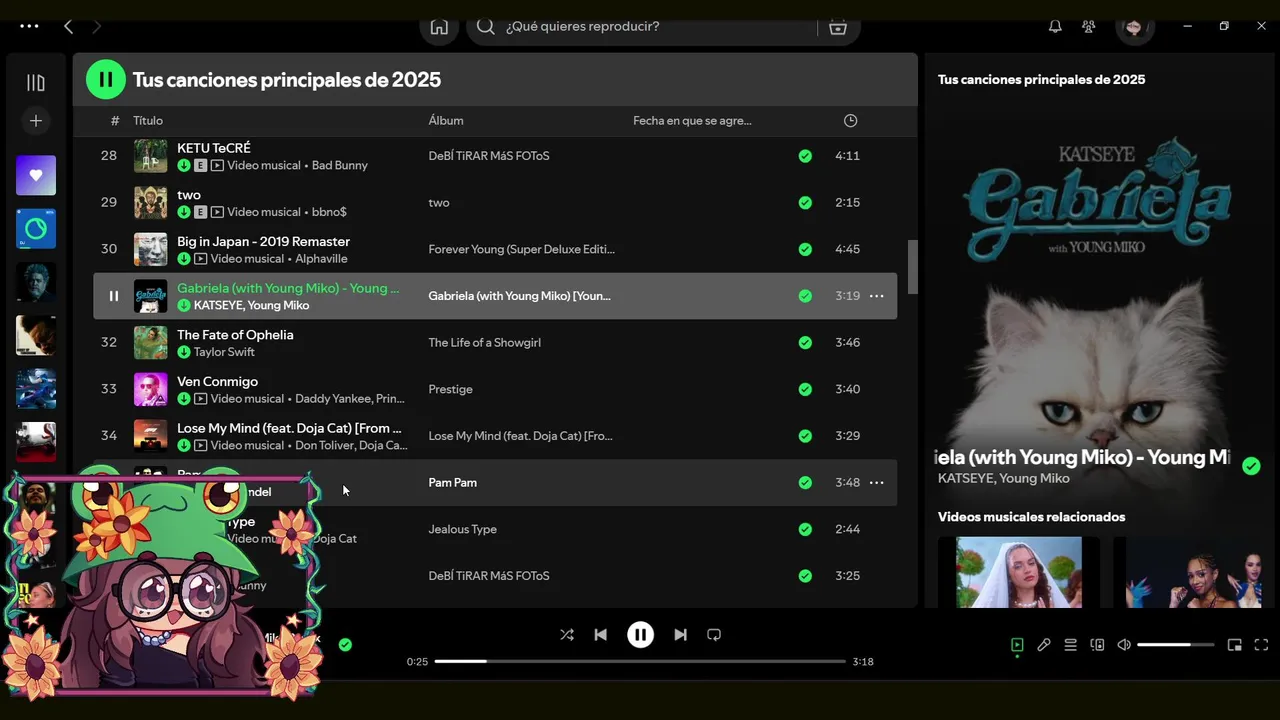This screenshot has width=1280, height=720.
Task: Open the first related music video thumbnail
Action: (1019, 572)
